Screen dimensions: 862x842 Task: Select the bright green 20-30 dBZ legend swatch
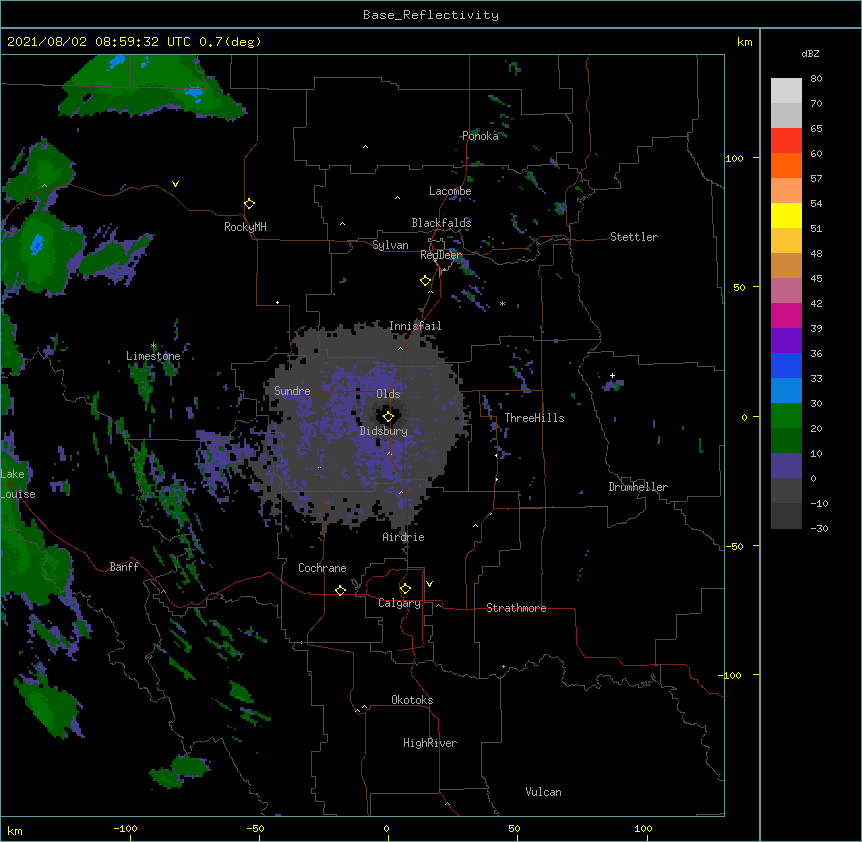[786, 416]
